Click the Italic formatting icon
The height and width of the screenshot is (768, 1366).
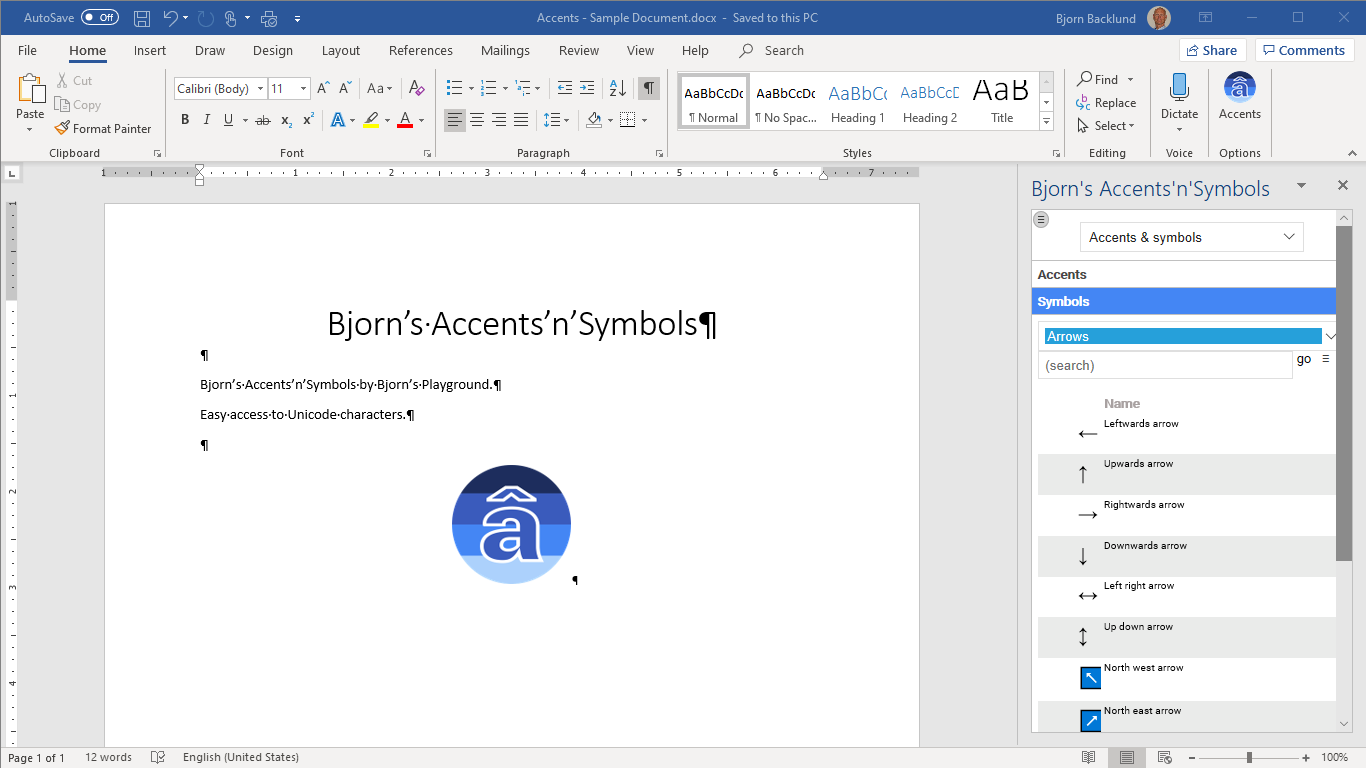click(x=207, y=120)
